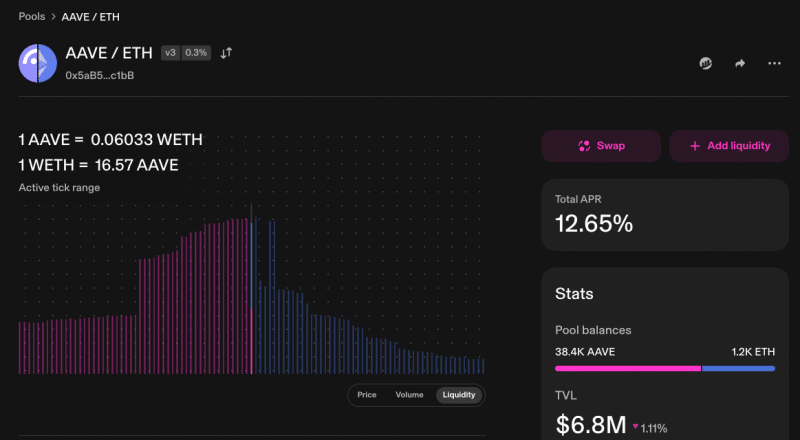Image resolution: width=800 pixels, height=440 pixels.
Task: Copy pool address 0x5aB5...c1bB
Action: [x=99, y=76]
